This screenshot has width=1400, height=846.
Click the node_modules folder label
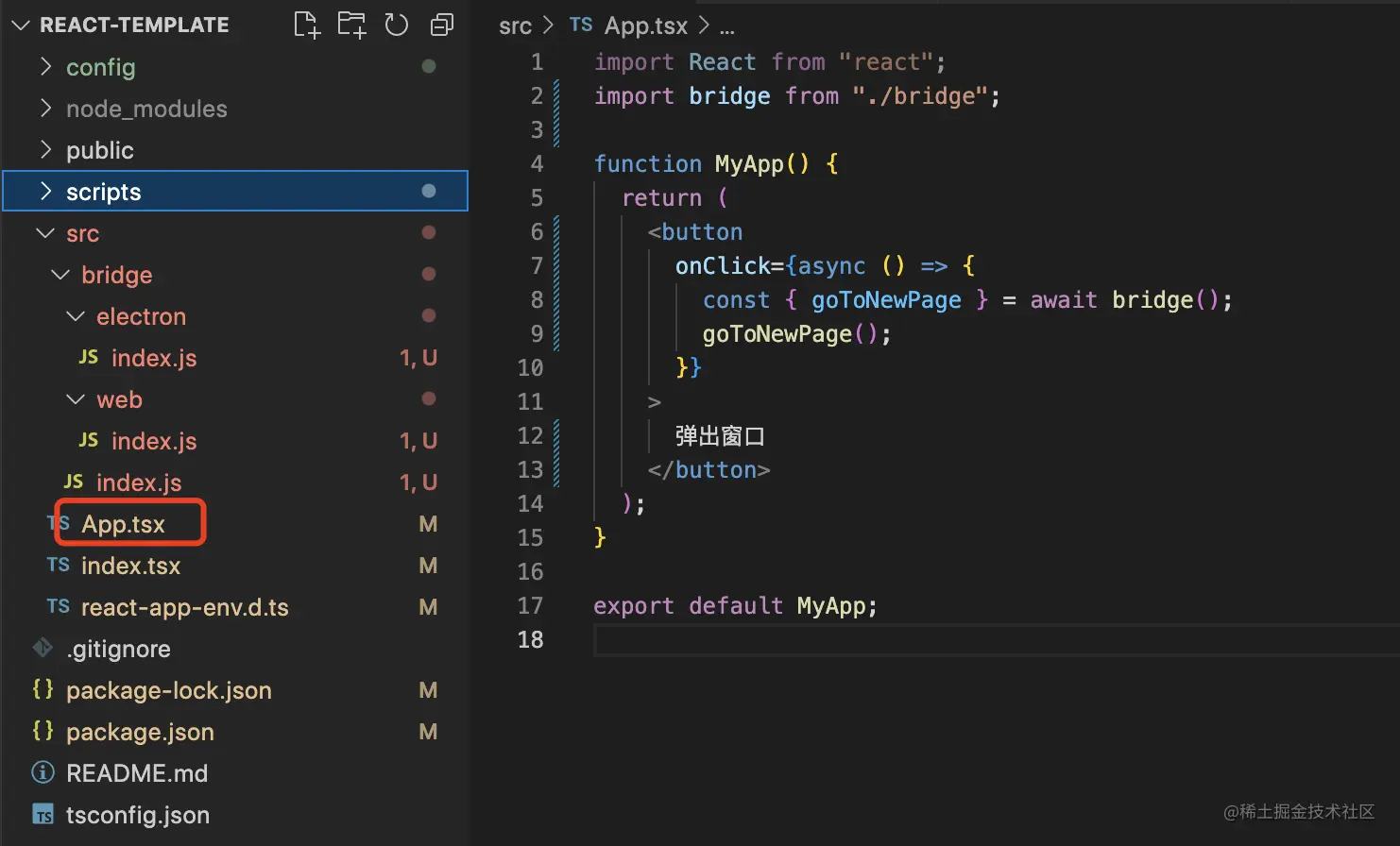tap(146, 109)
